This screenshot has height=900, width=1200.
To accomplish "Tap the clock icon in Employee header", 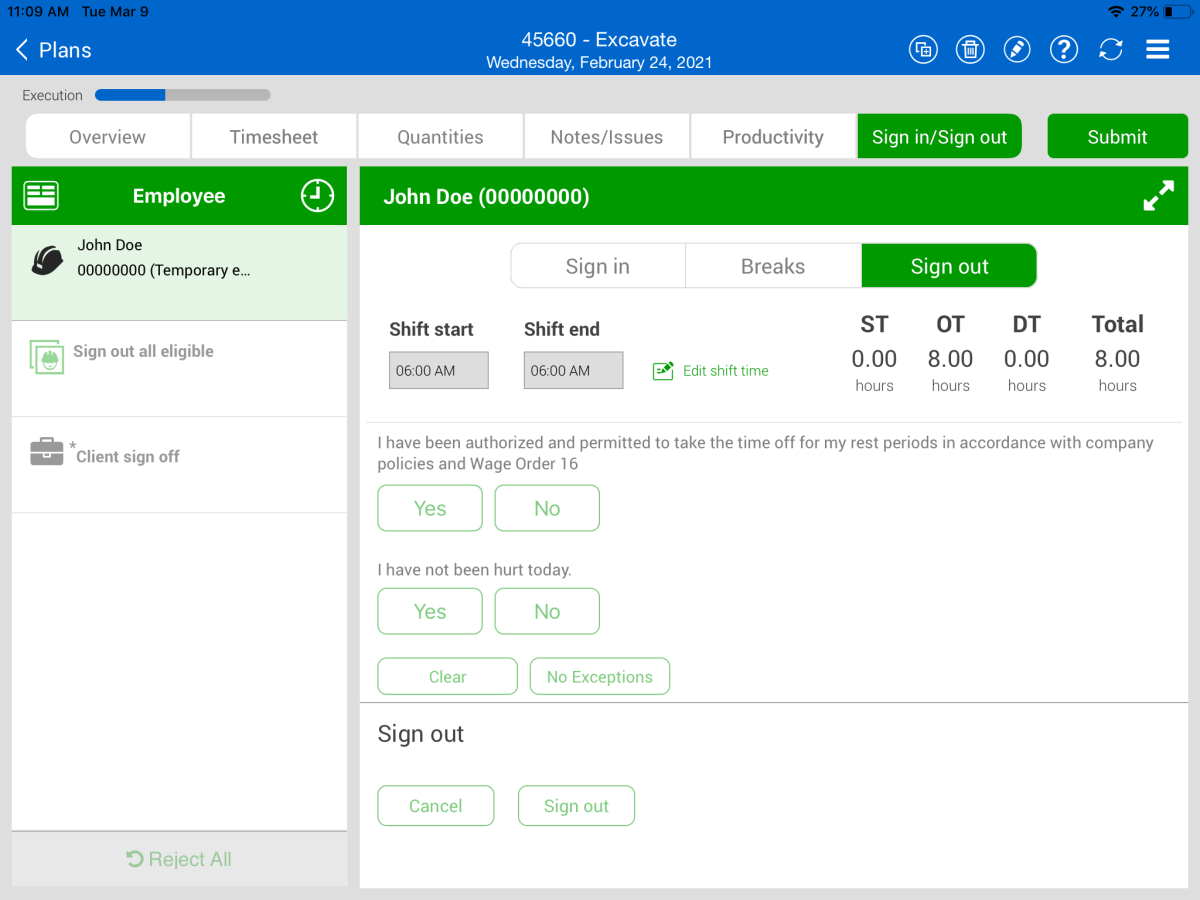I will click(x=317, y=196).
